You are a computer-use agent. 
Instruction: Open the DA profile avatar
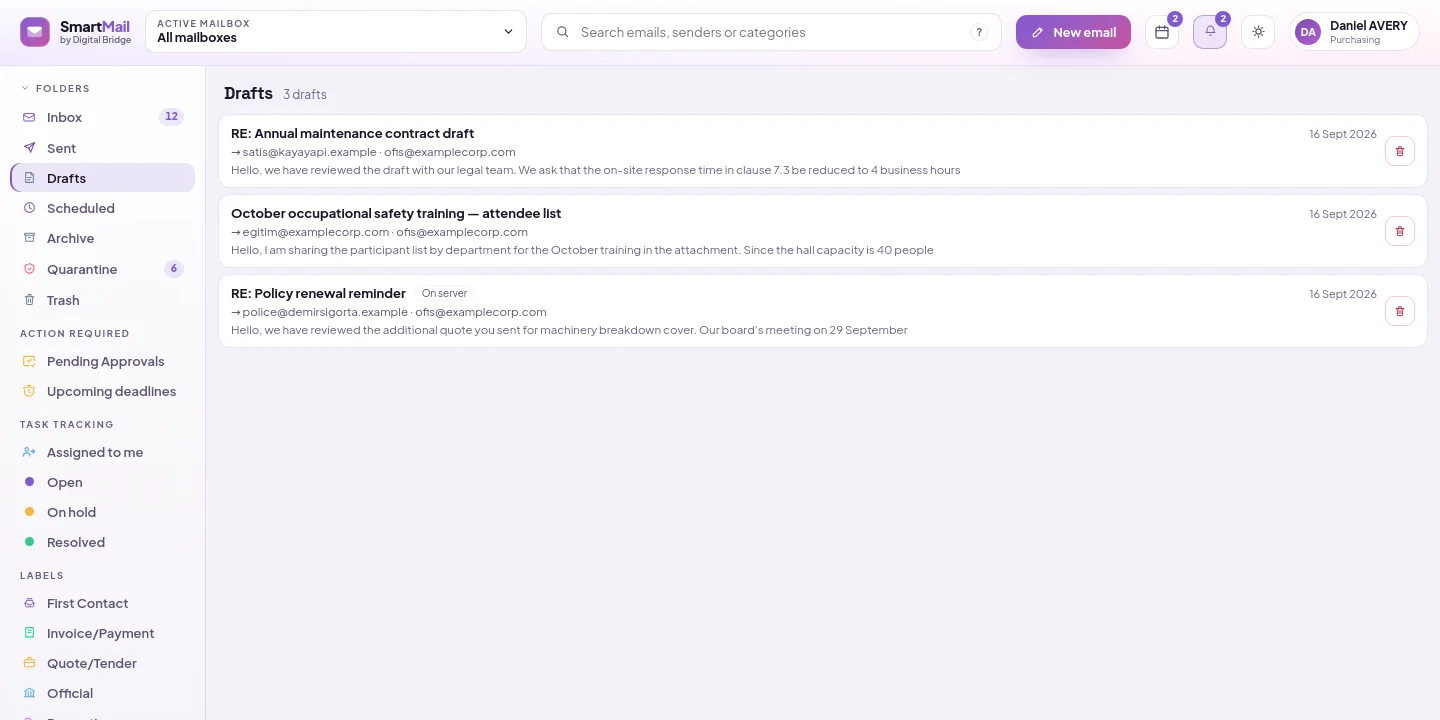pyautogui.click(x=1308, y=32)
